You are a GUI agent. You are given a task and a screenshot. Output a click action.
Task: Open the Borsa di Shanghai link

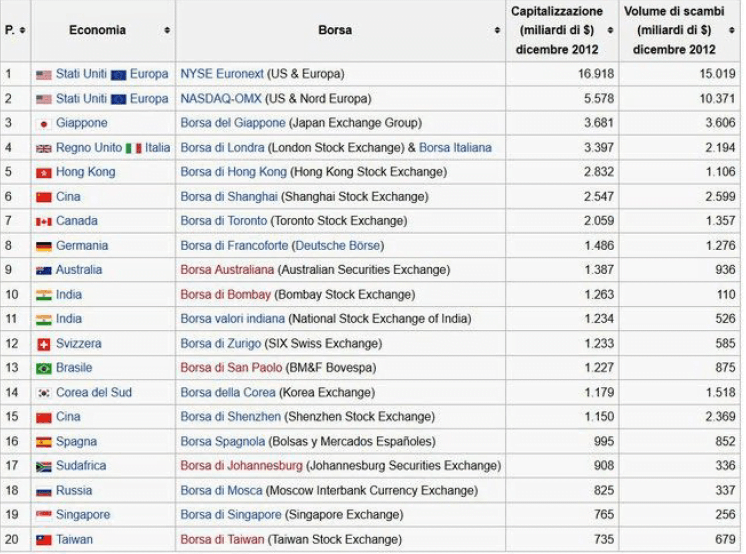(x=229, y=197)
